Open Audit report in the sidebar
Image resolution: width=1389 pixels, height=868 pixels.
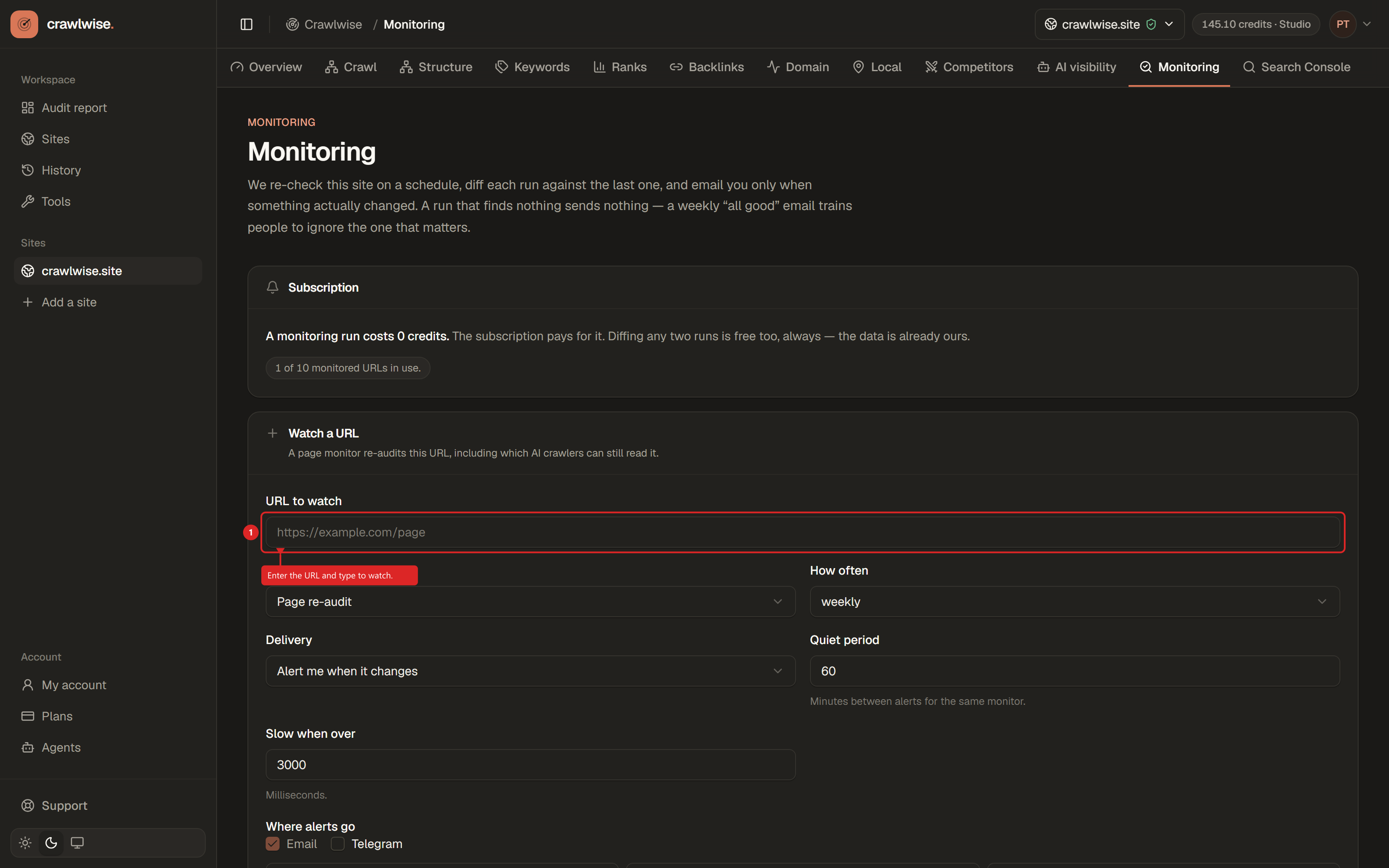108,108
